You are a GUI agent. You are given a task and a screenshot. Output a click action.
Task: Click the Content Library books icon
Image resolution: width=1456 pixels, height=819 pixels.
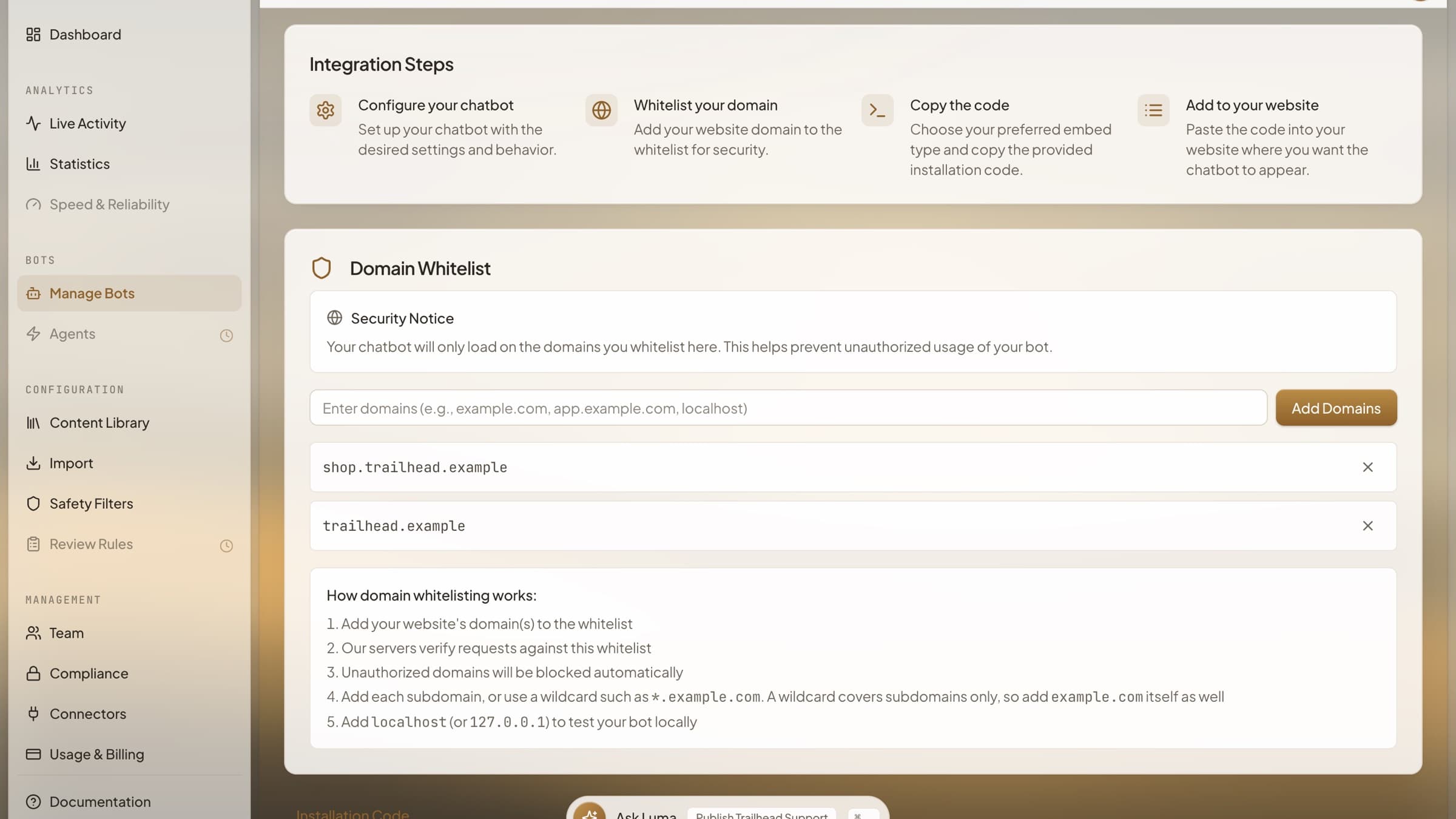[x=33, y=423]
